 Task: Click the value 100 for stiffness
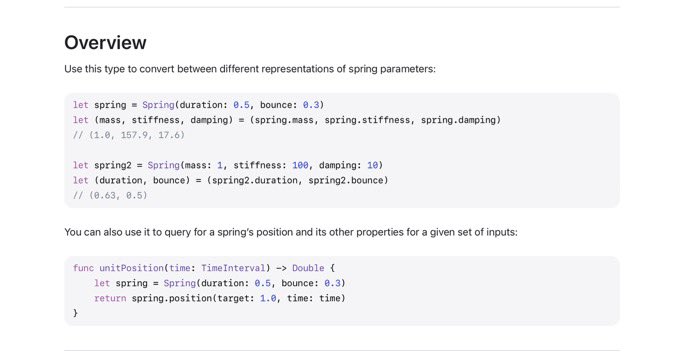(300, 165)
